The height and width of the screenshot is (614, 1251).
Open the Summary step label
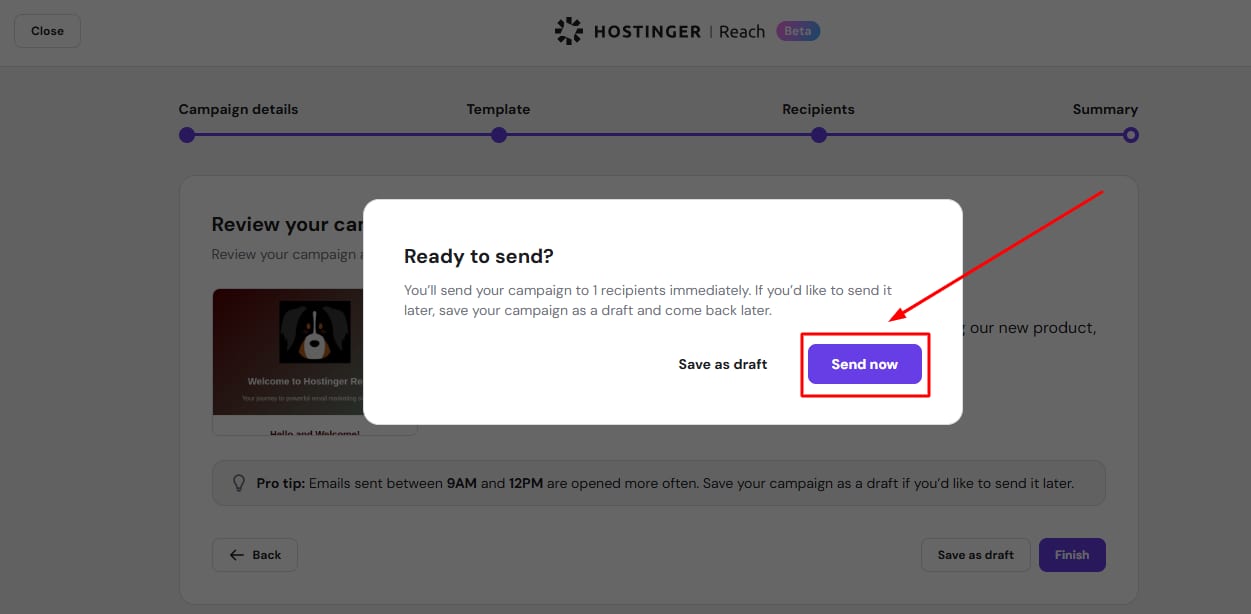pos(1105,109)
